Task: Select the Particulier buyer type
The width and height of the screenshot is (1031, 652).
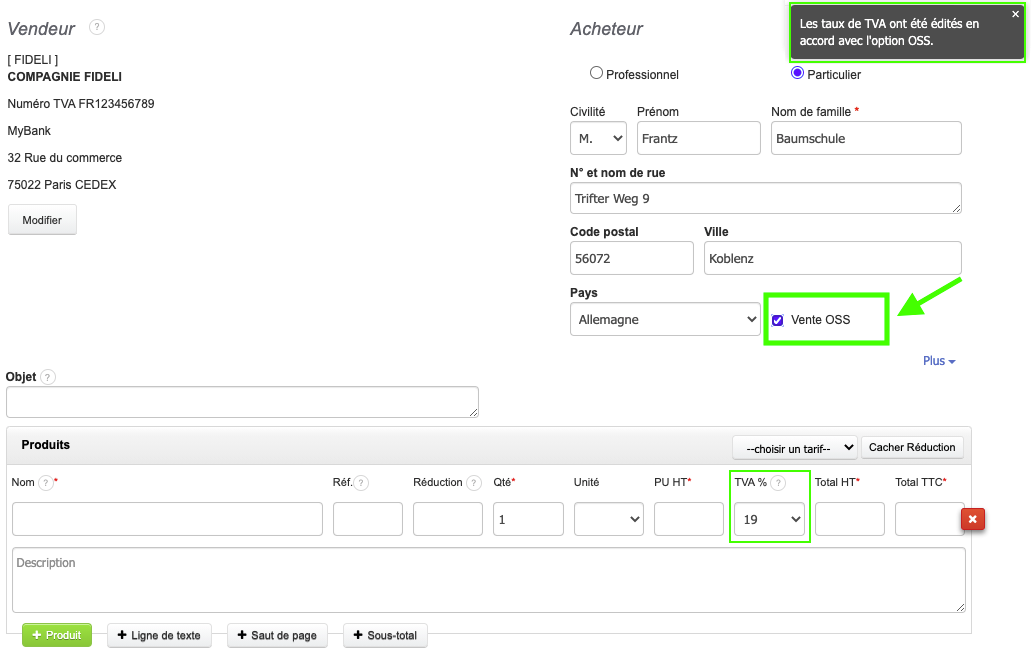Action: pos(797,73)
